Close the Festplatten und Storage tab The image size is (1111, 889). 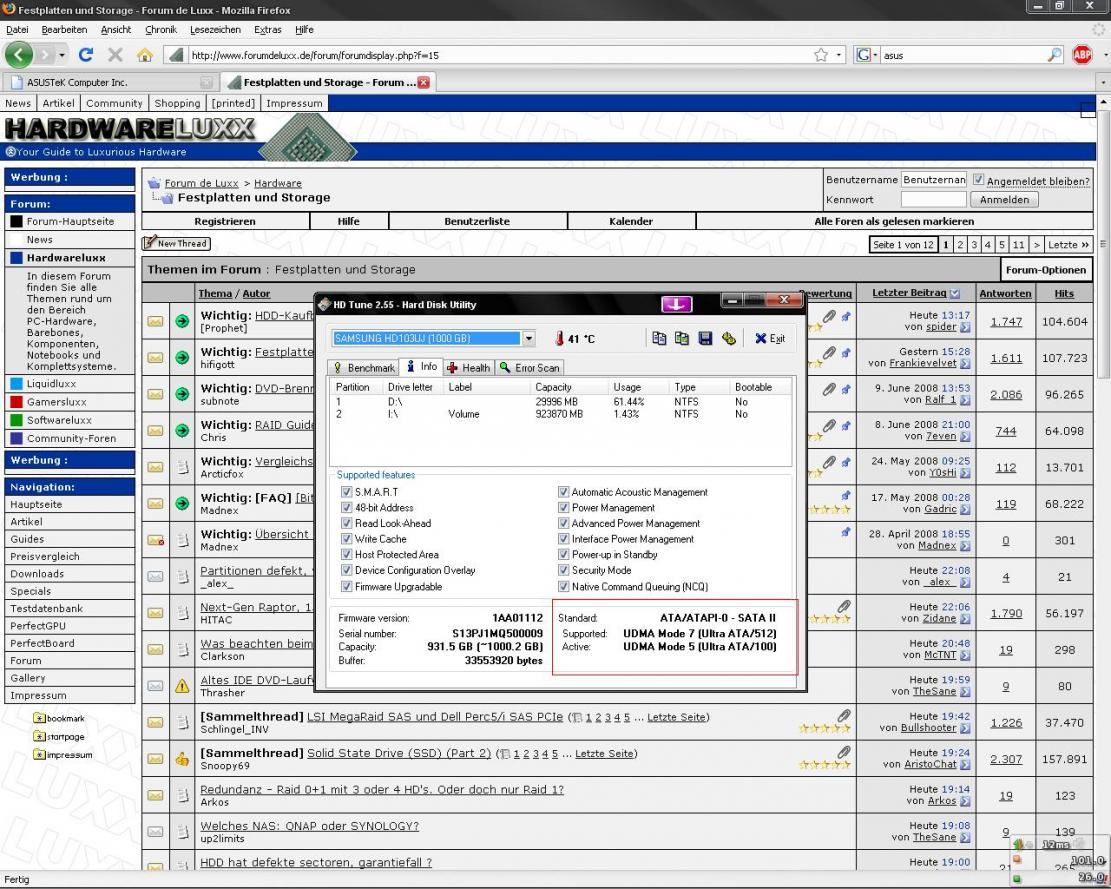[x=424, y=82]
